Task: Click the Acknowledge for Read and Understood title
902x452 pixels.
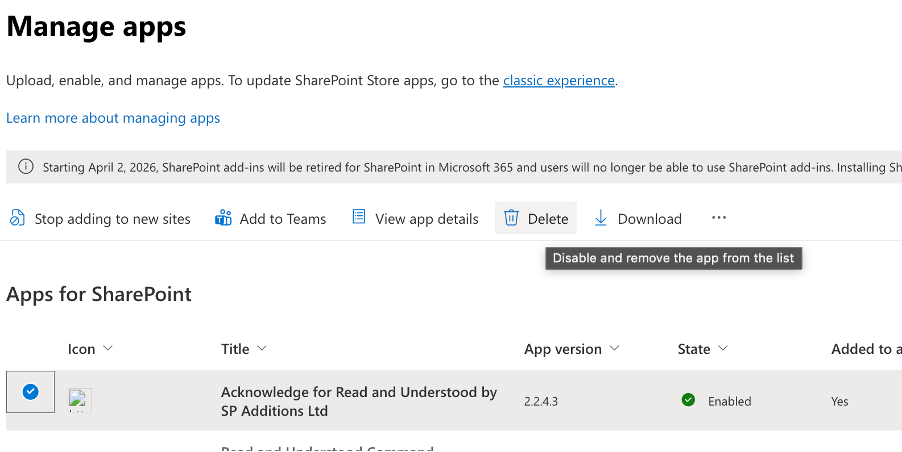Action: pyautogui.click(x=359, y=401)
